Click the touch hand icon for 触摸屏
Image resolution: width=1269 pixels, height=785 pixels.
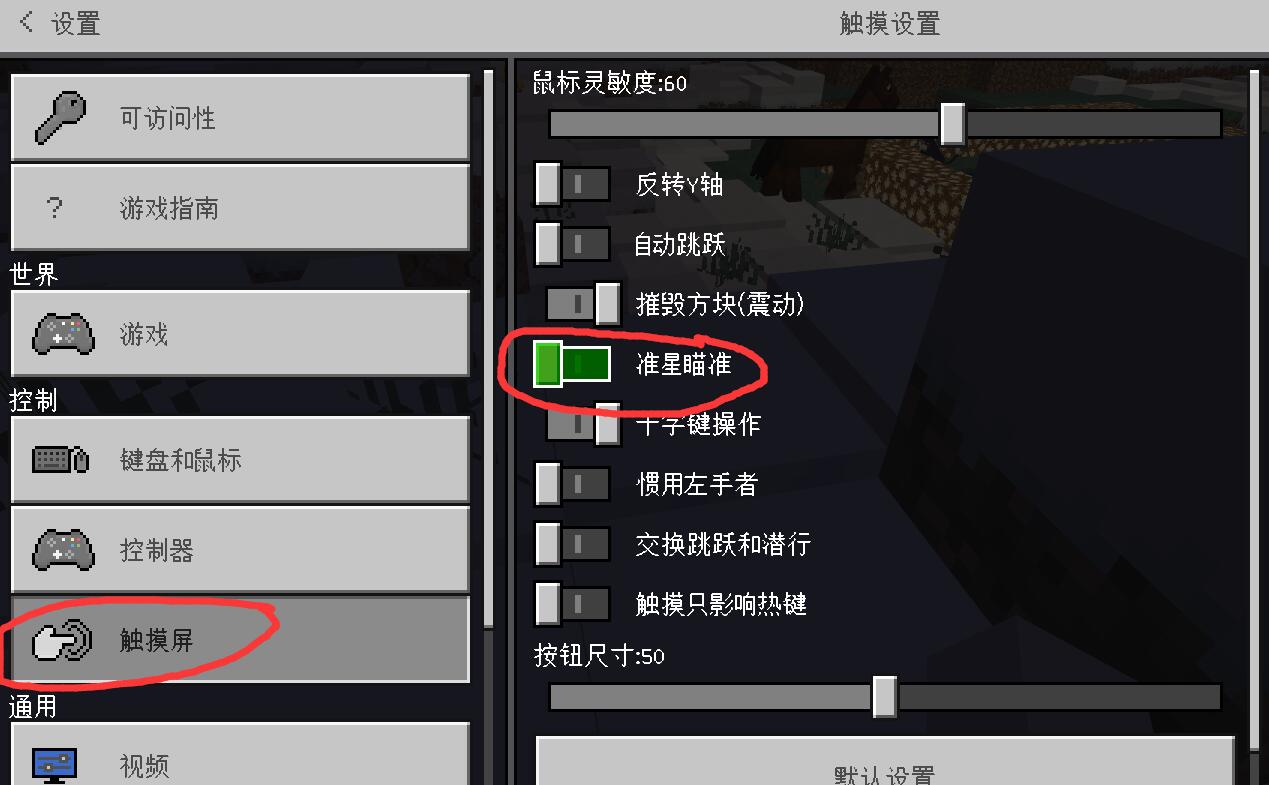(62, 640)
